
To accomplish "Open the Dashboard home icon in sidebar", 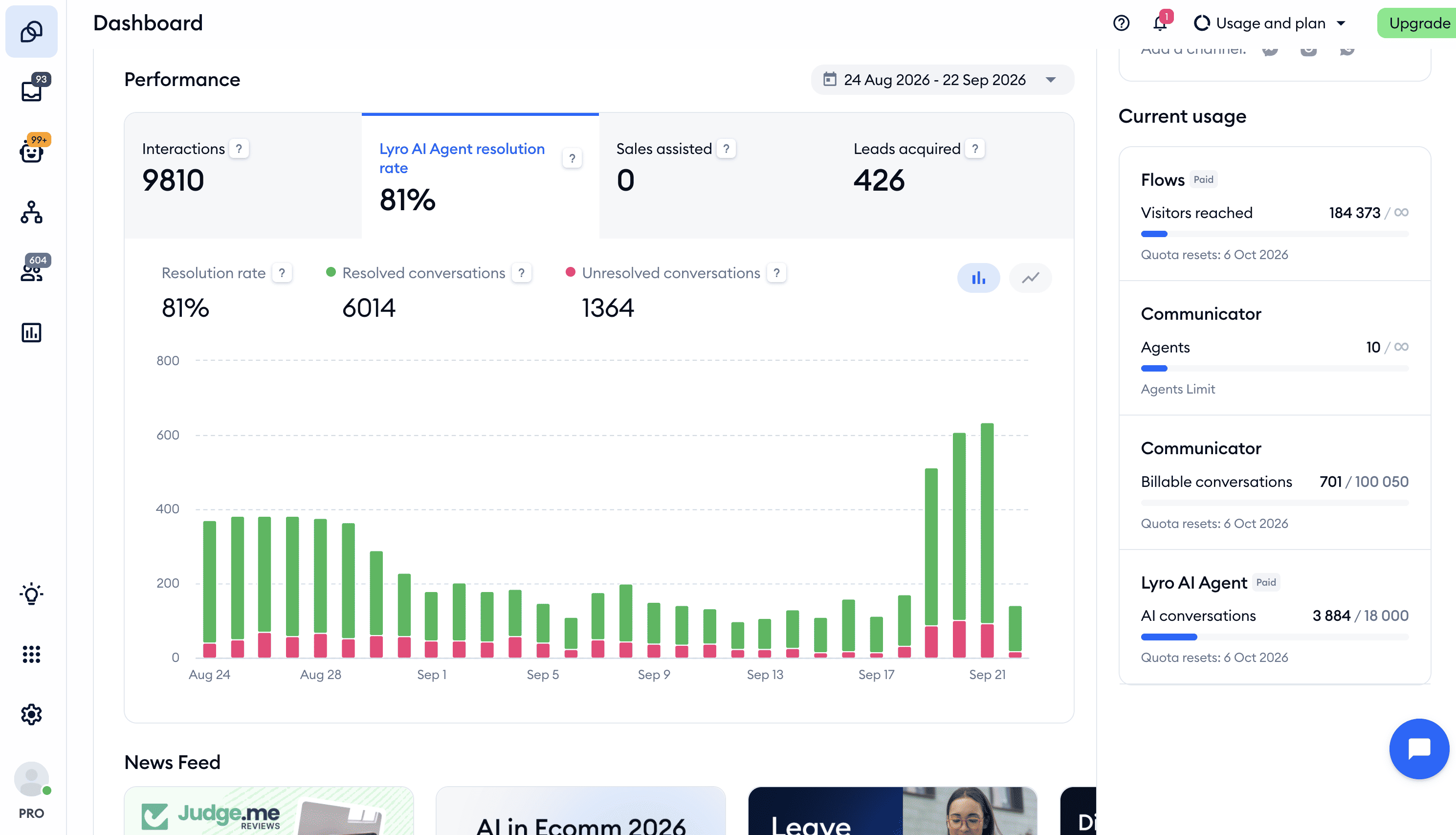I will click(31, 32).
